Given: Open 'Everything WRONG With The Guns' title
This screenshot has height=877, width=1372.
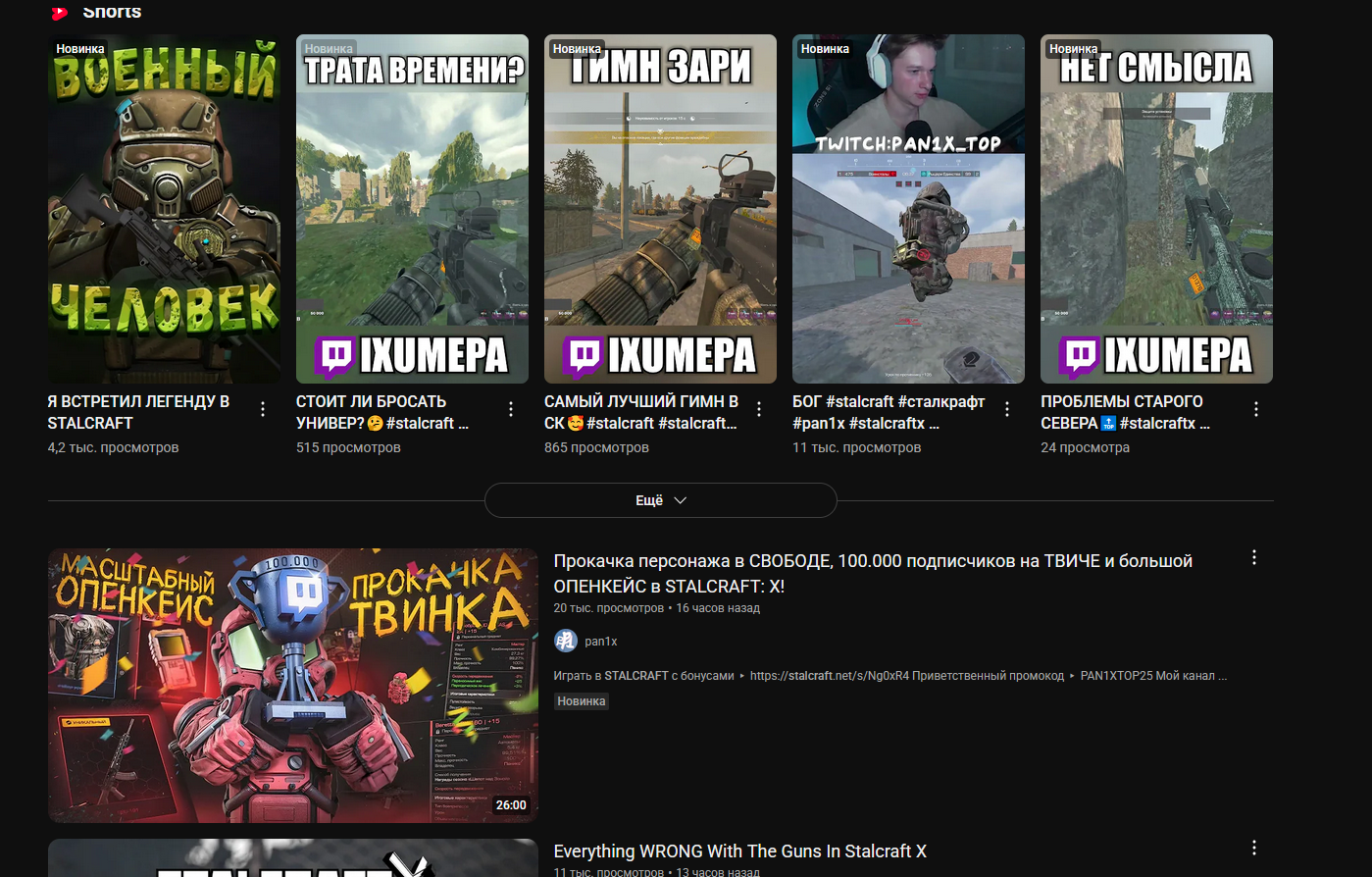Looking at the screenshot, I should (x=740, y=851).
